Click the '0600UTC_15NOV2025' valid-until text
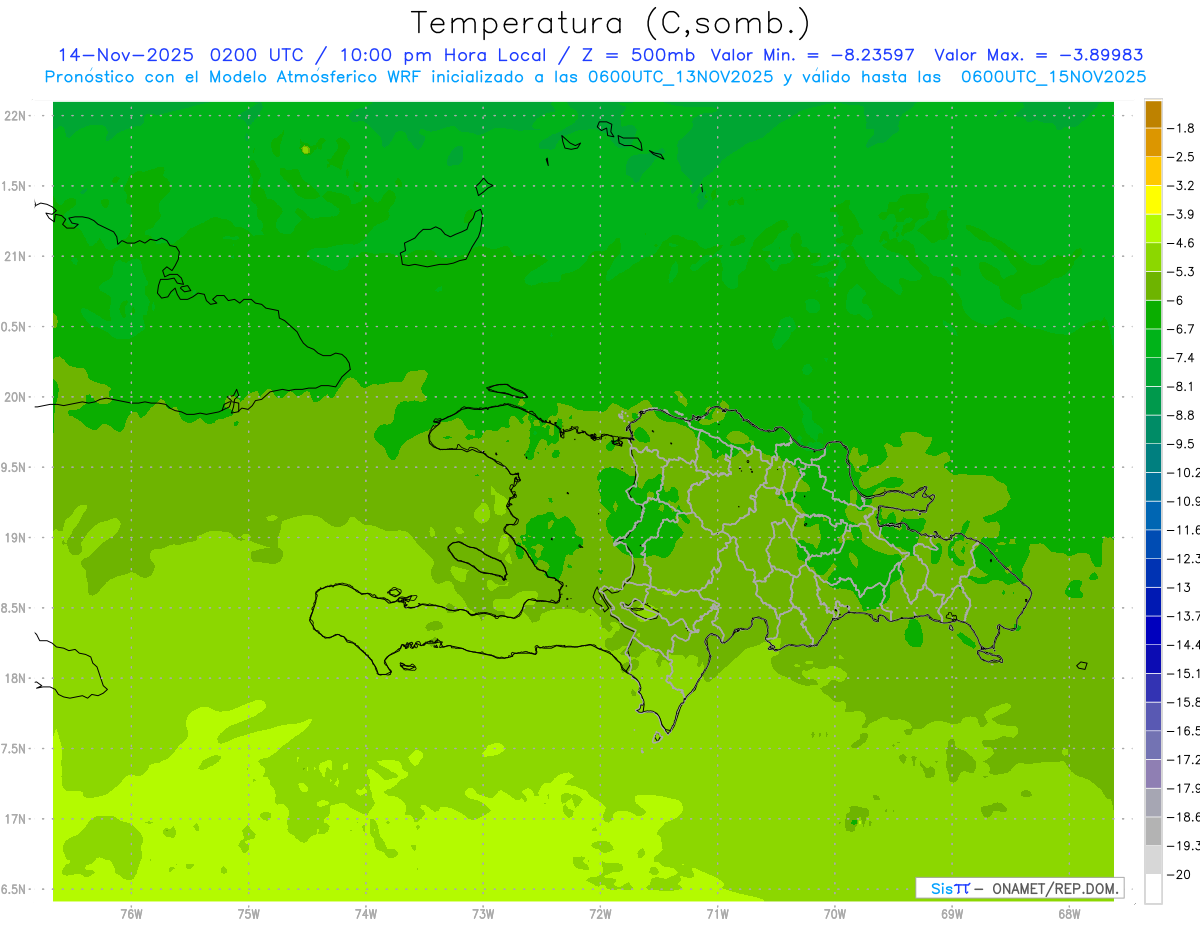Screen dimensions: 1200x927 [1053, 77]
